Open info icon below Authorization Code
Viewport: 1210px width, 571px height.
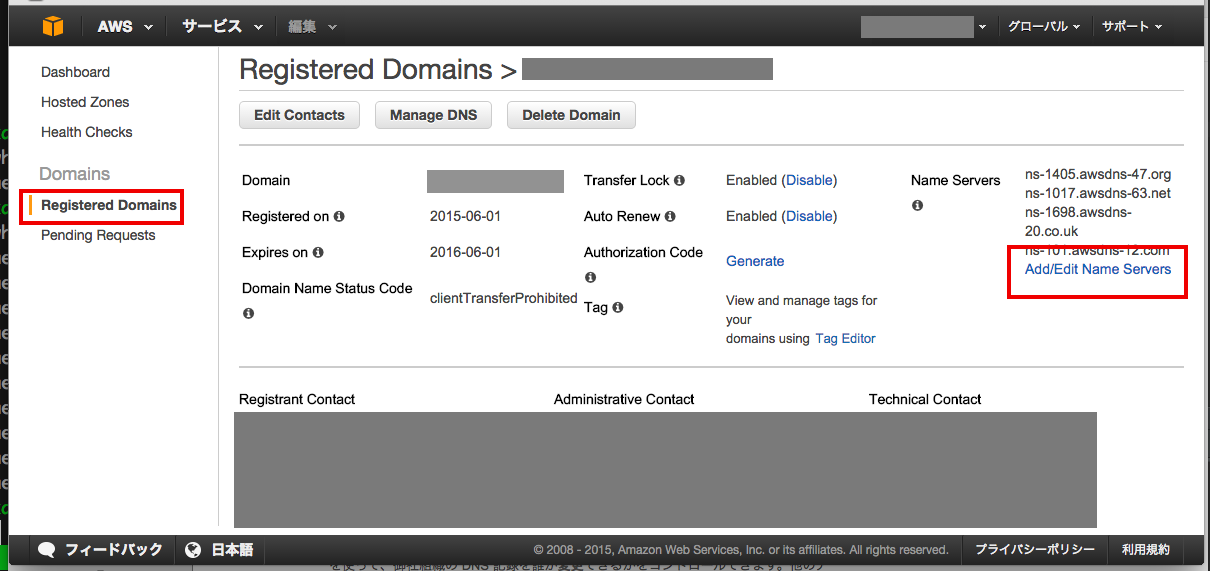(x=590, y=277)
